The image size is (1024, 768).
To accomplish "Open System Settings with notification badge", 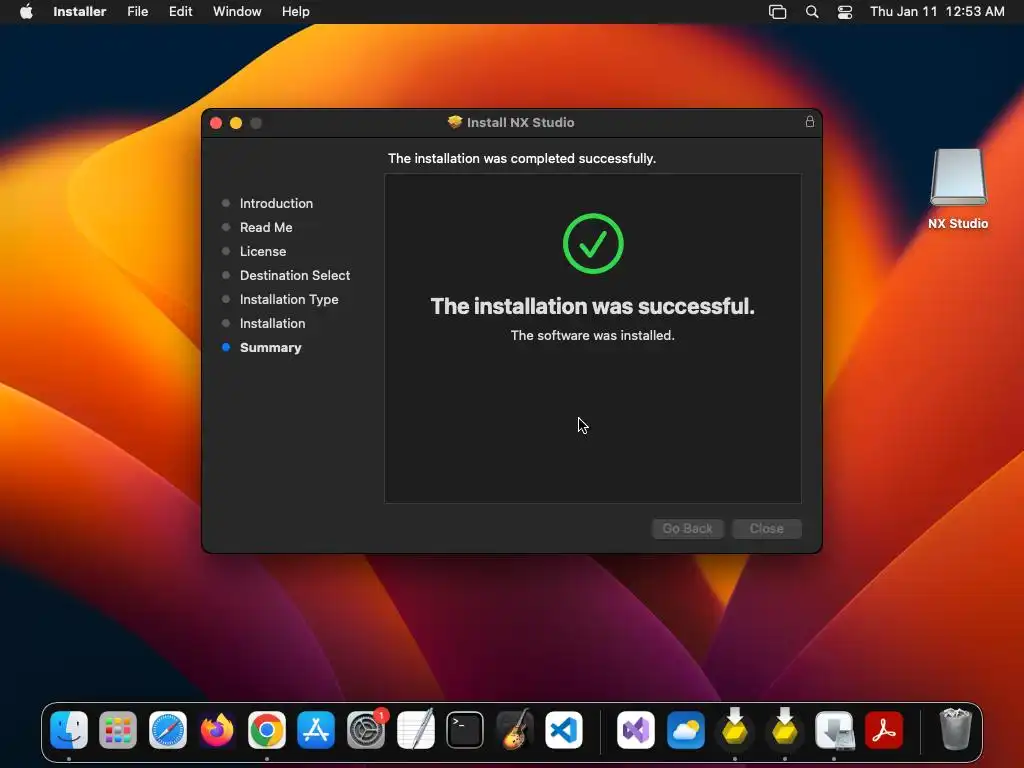I will pos(366,729).
